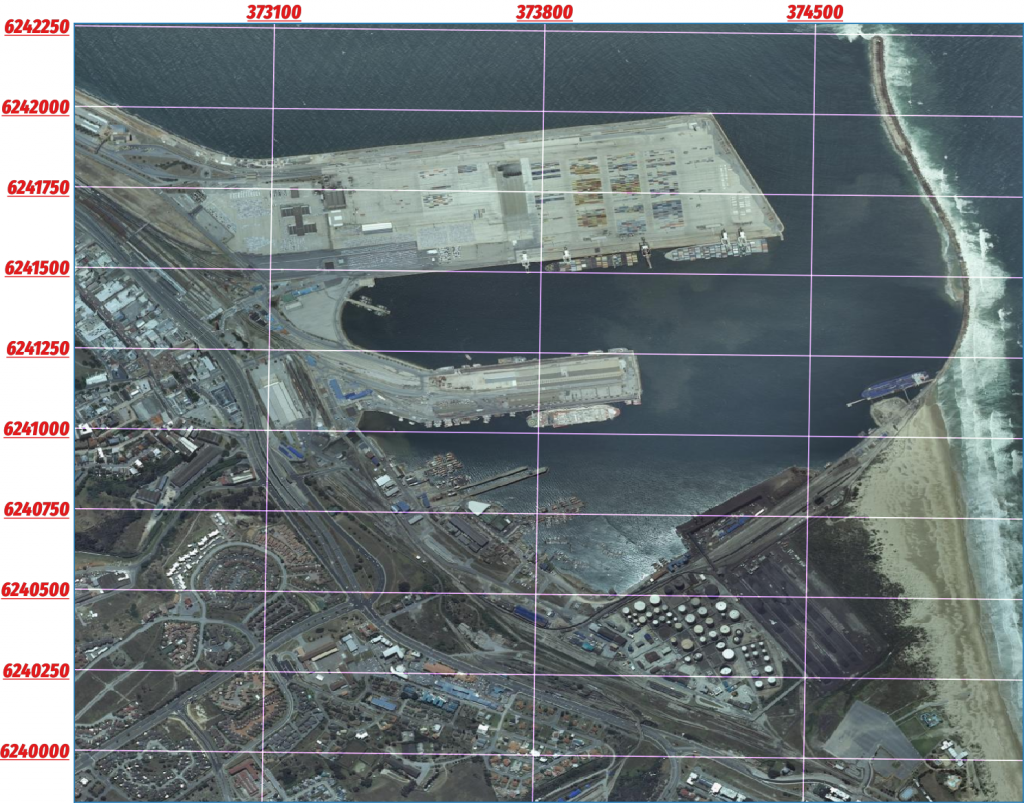Select the 6240750 northing label
1024x803 pixels.
[x=38, y=509]
